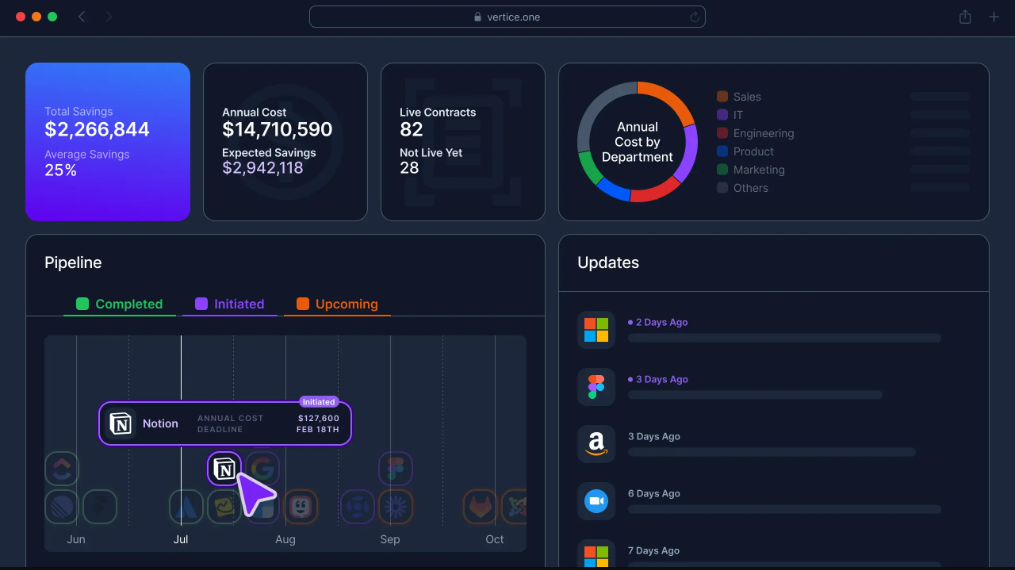Image resolution: width=1015 pixels, height=570 pixels.
Task: Toggle the Upcoming pipeline filter
Action: [337, 304]
